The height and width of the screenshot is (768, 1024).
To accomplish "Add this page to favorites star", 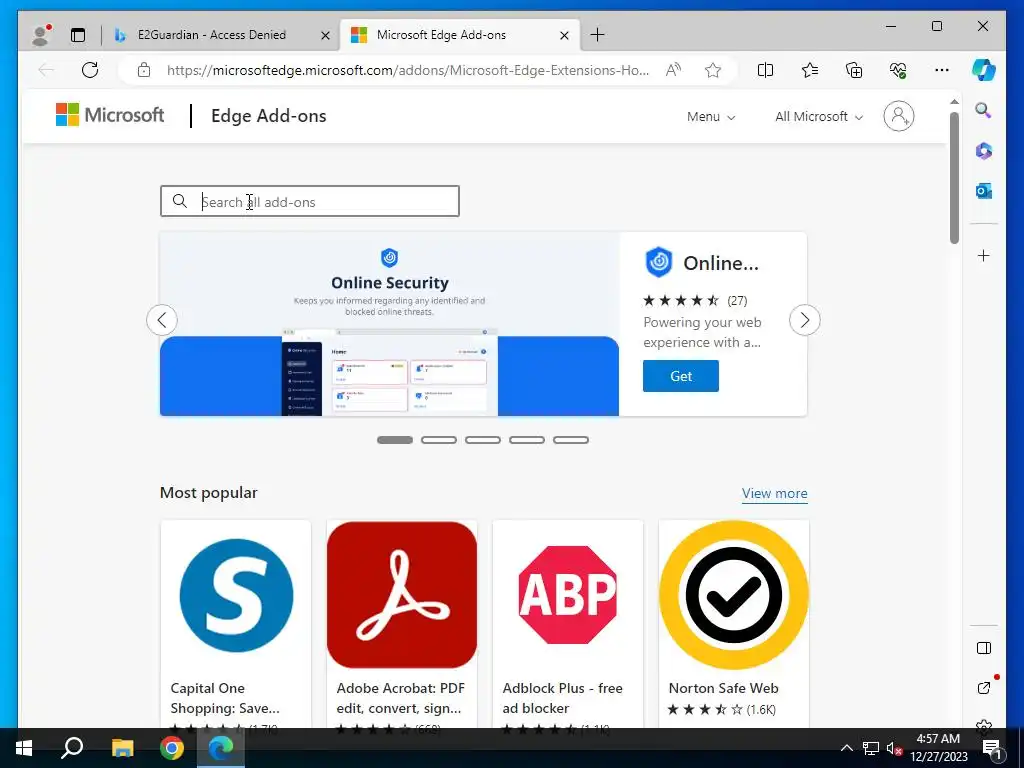I will click(713, 70).
